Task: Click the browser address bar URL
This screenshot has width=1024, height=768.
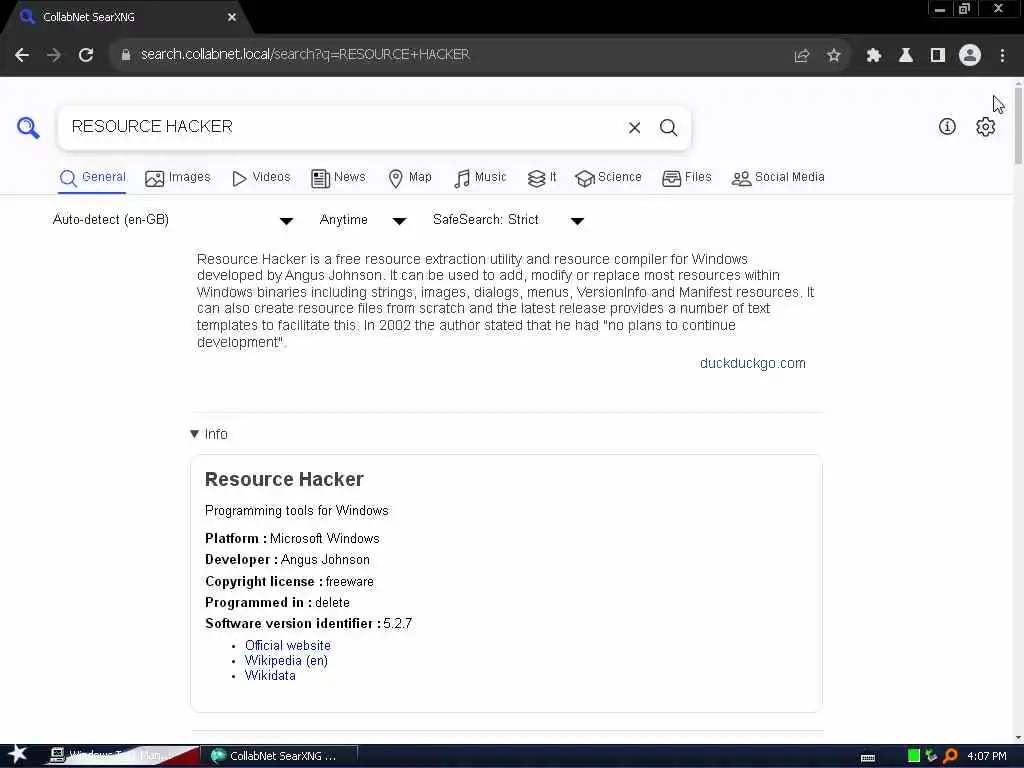Action: [x=305, y=55]
